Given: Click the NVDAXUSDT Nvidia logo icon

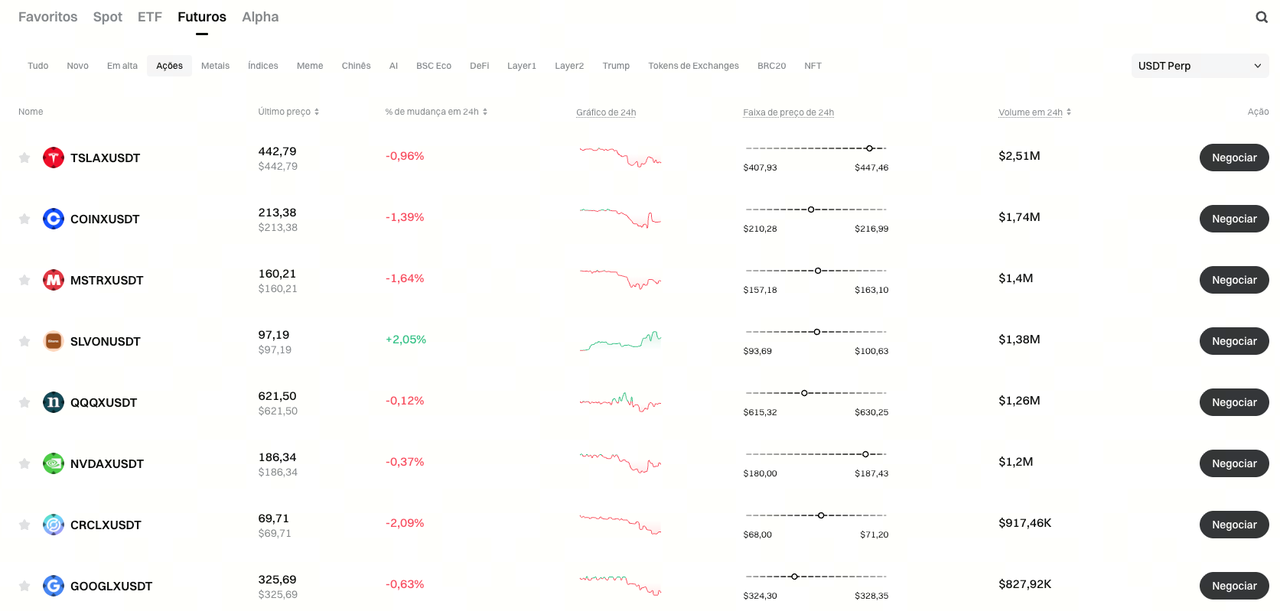Looking at the screenshot, I should [53, 463].
